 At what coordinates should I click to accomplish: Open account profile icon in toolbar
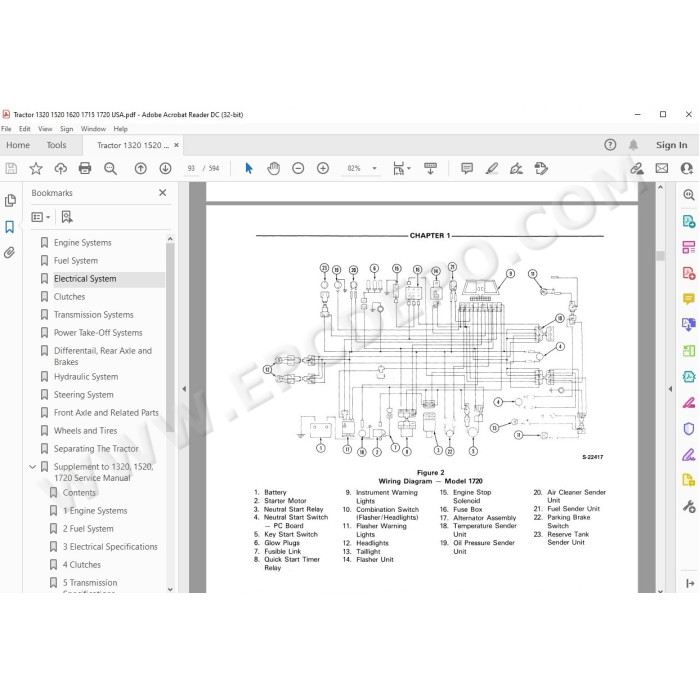pyautogui.click(x=687, y=168)
